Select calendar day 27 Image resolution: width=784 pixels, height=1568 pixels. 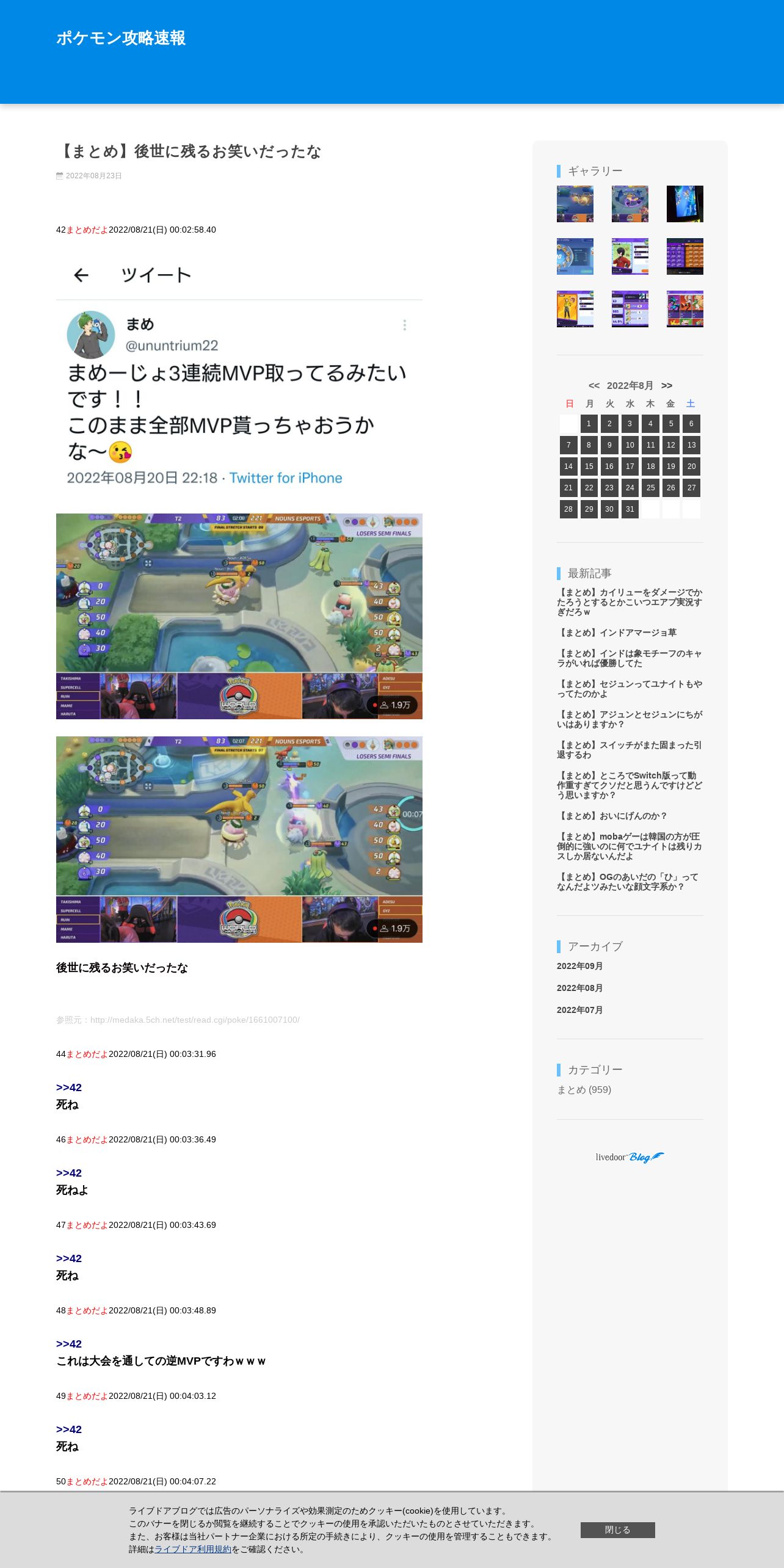[691, 488]
